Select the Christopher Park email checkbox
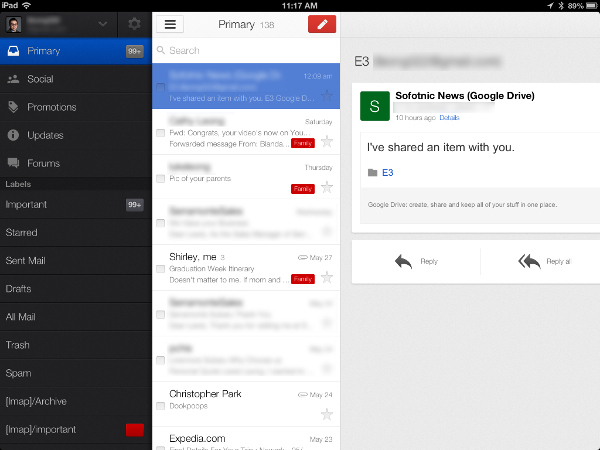 (160, 405)
